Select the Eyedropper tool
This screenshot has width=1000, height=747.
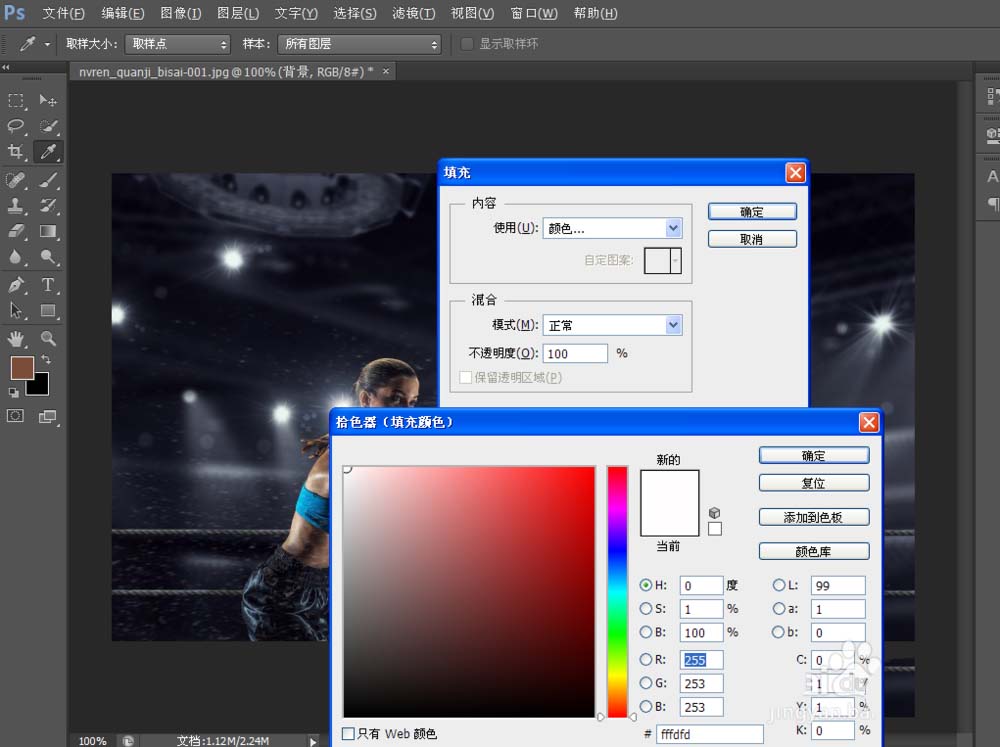point(47,153)
